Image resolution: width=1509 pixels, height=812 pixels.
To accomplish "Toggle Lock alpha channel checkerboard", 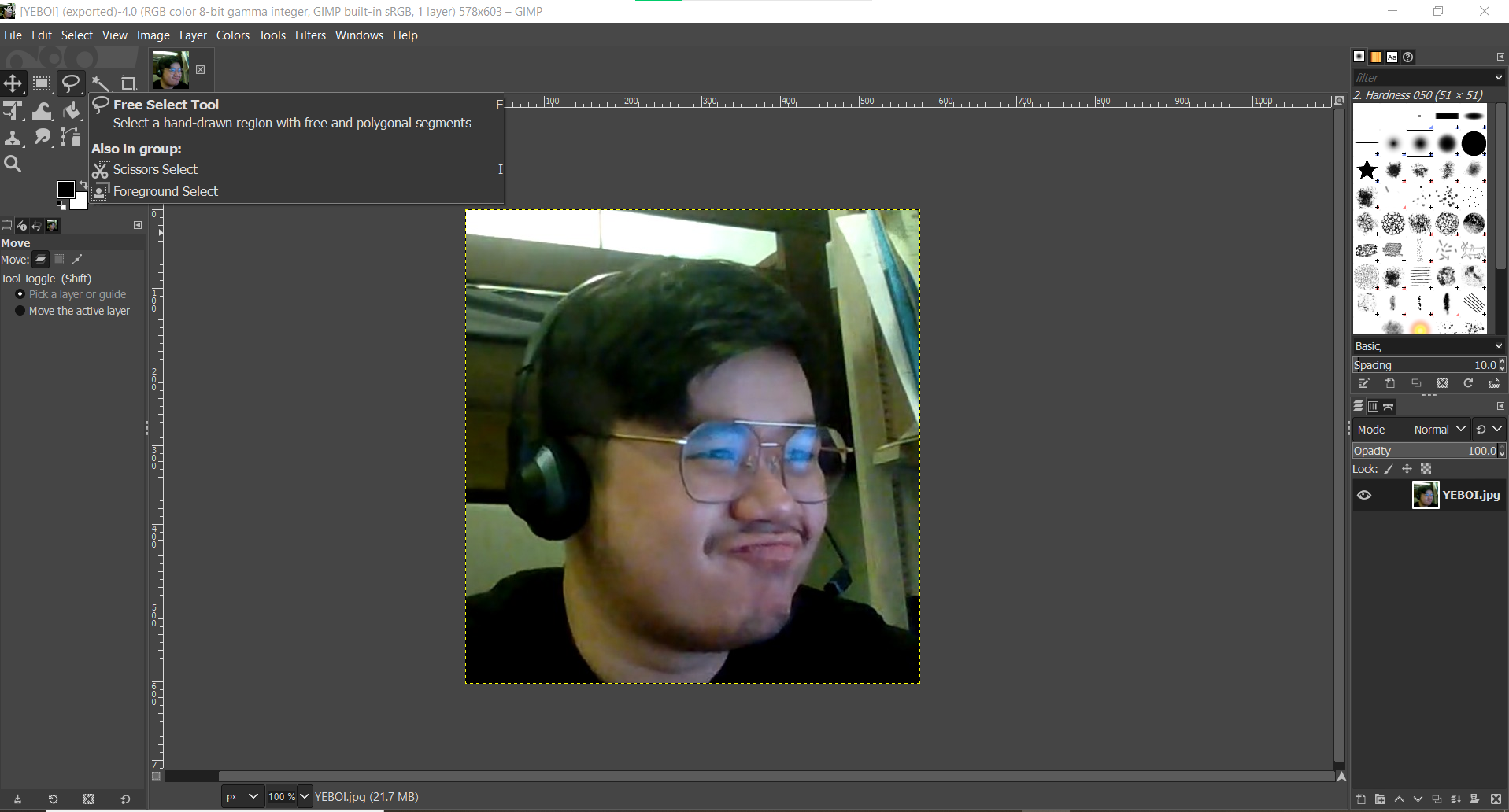I will coord(1426,469).
